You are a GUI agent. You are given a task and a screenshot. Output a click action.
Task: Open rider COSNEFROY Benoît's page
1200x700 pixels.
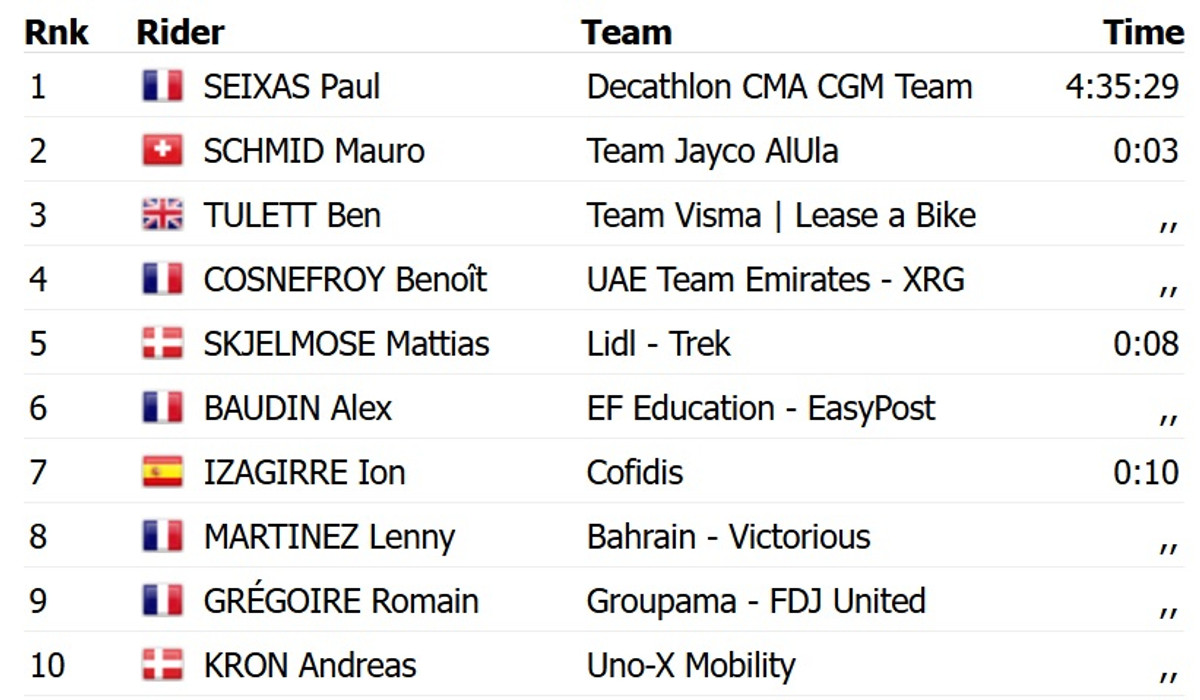coord(345,280)
